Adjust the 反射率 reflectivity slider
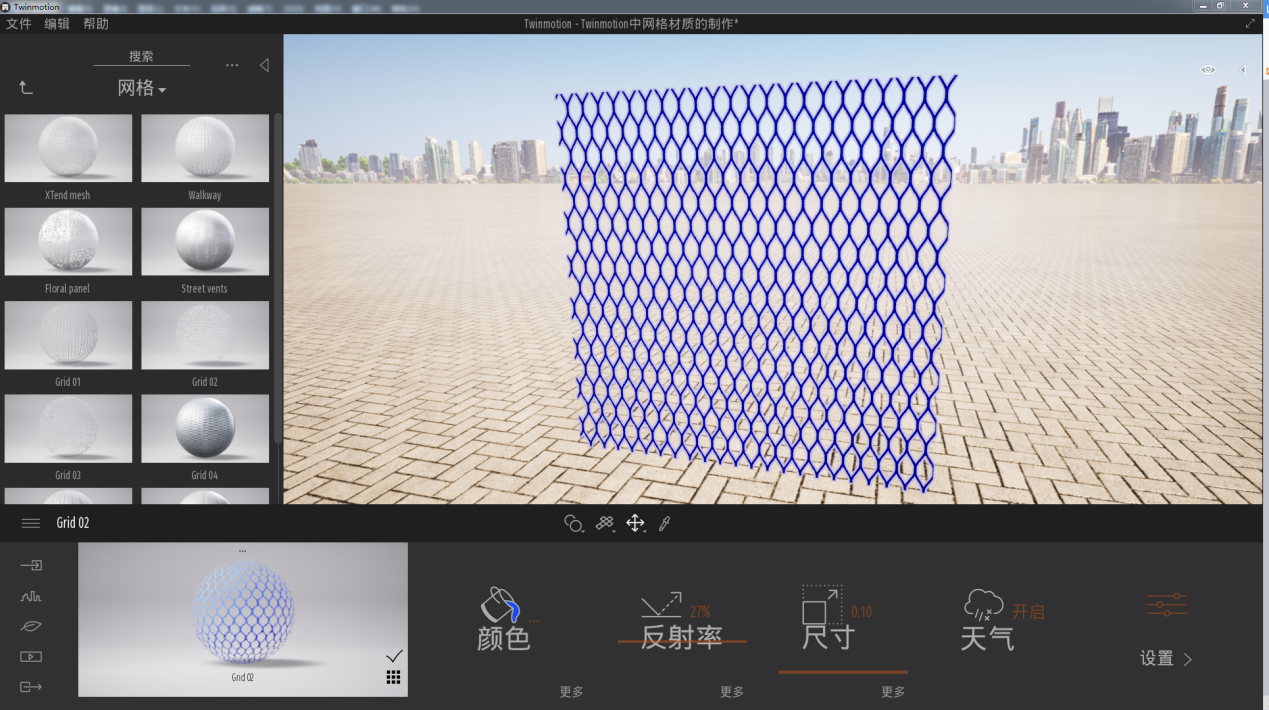This screenshot has height=710, width=1269. click(682, 641)
